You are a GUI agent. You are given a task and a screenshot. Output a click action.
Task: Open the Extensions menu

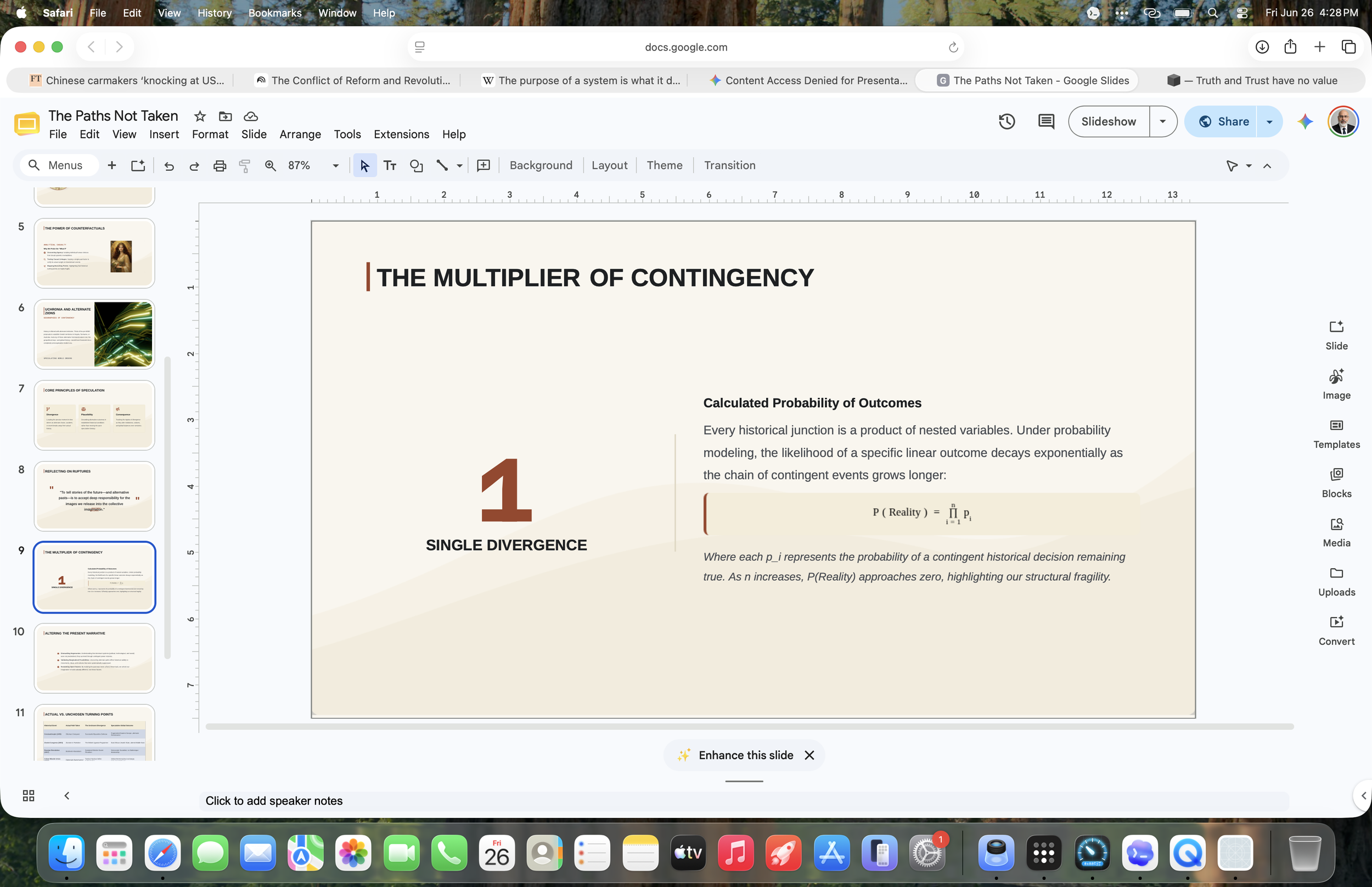pos(401,134)
